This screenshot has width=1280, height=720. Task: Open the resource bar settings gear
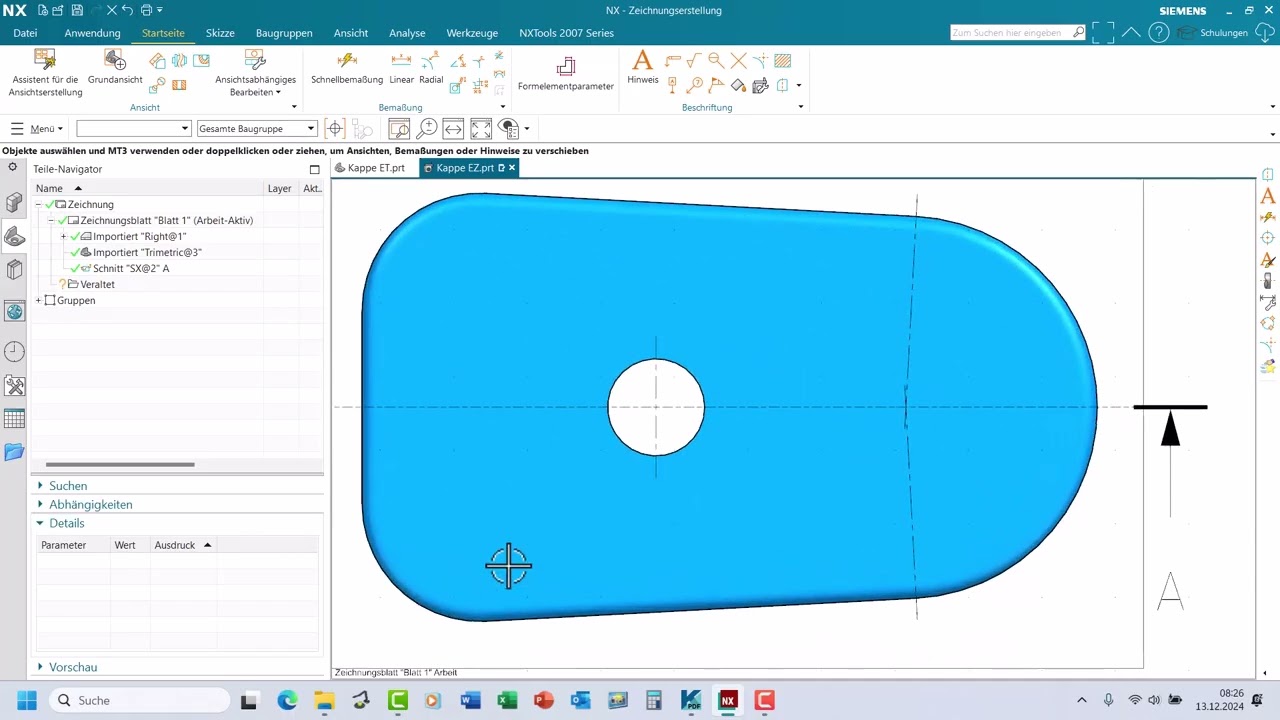tap(13, 168)
